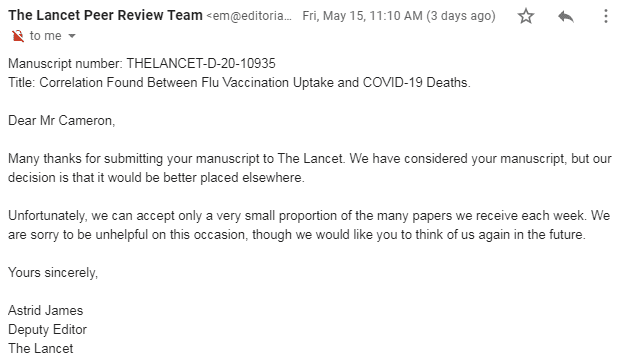626x360 pixels.
Task: Click sender name The Lancet Peer Review Team
Action: coord(105,16)
